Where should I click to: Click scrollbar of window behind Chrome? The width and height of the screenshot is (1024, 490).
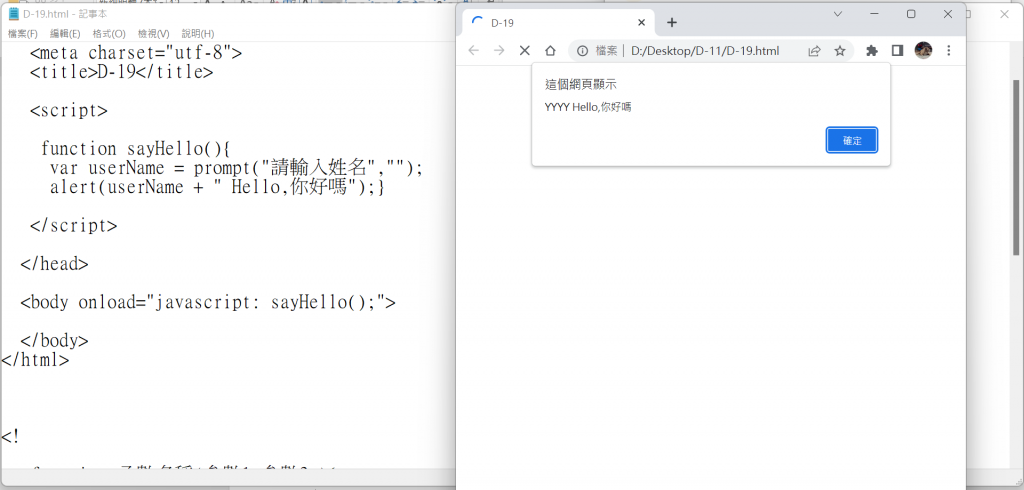(x=1016, y=167)
